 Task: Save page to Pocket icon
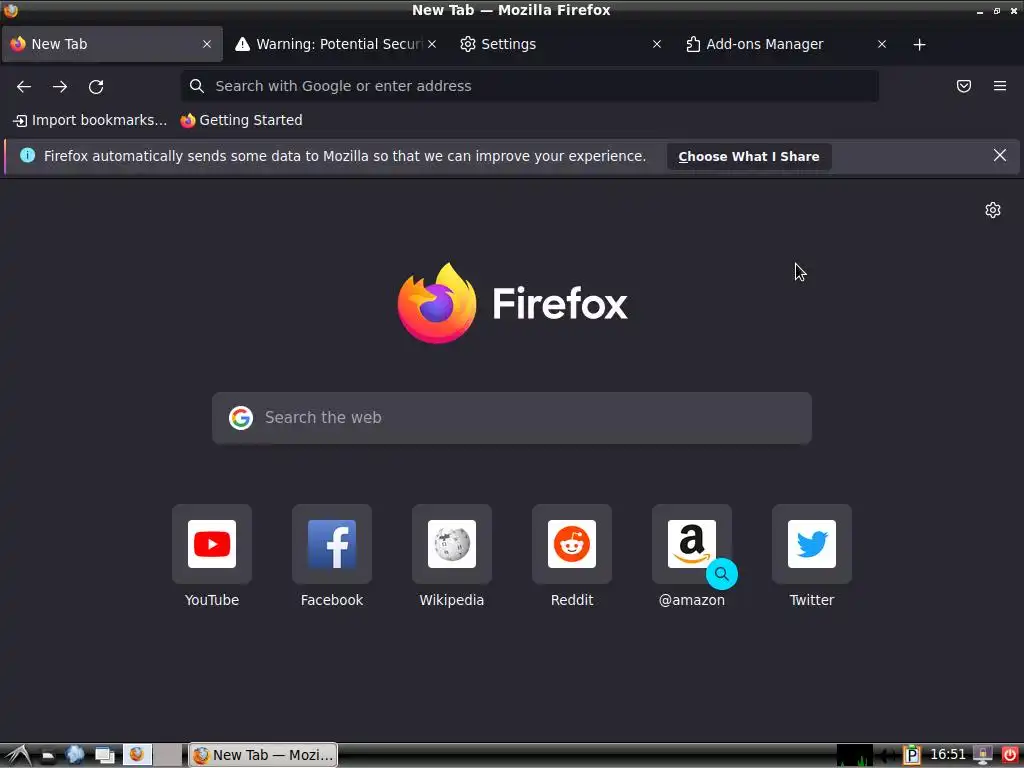coord(964,86)
